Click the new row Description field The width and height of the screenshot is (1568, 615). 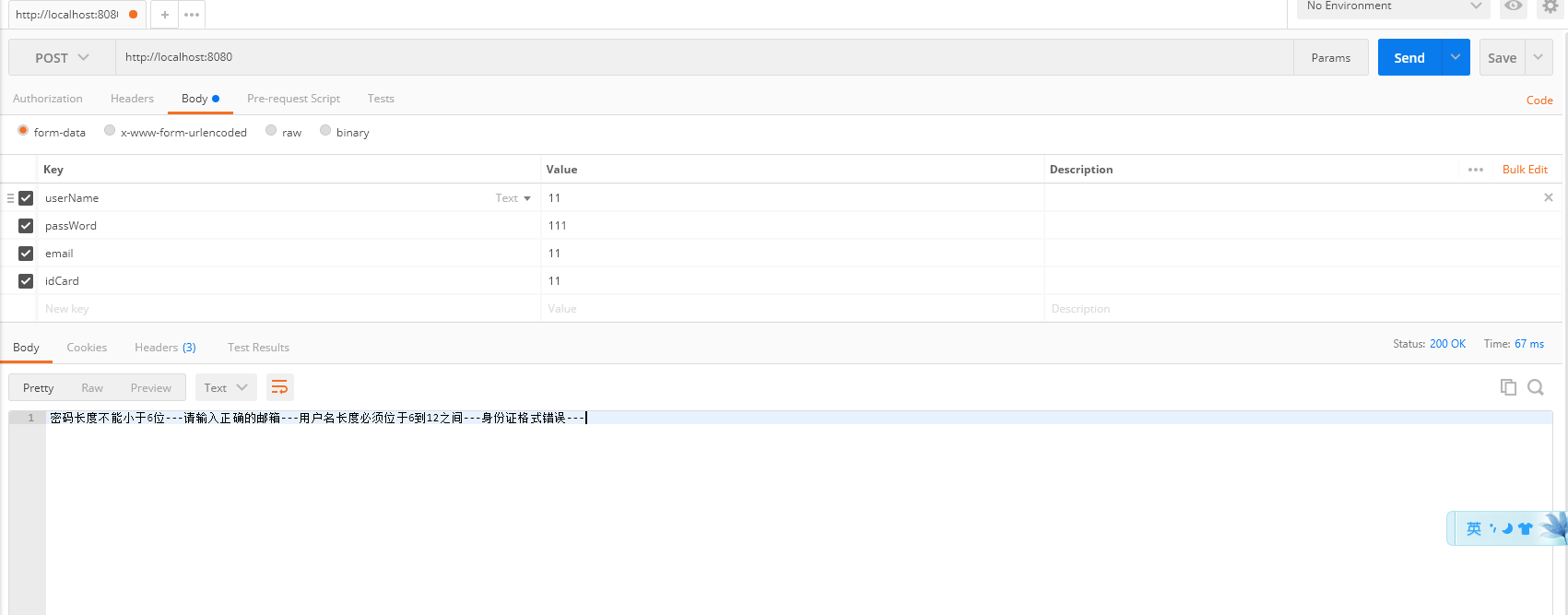(1303, 309)
